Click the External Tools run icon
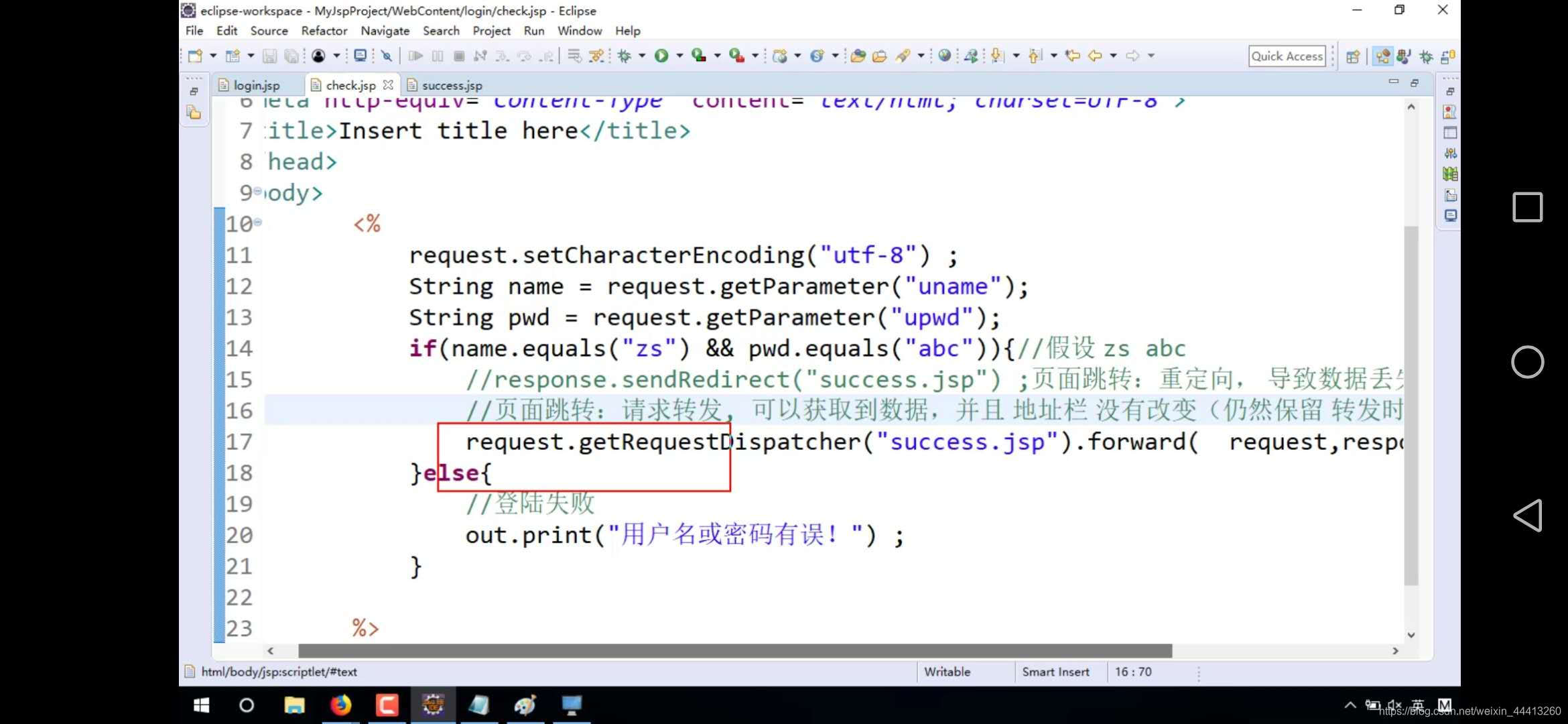Screen dimensions: 1568x724 (736, 56)
